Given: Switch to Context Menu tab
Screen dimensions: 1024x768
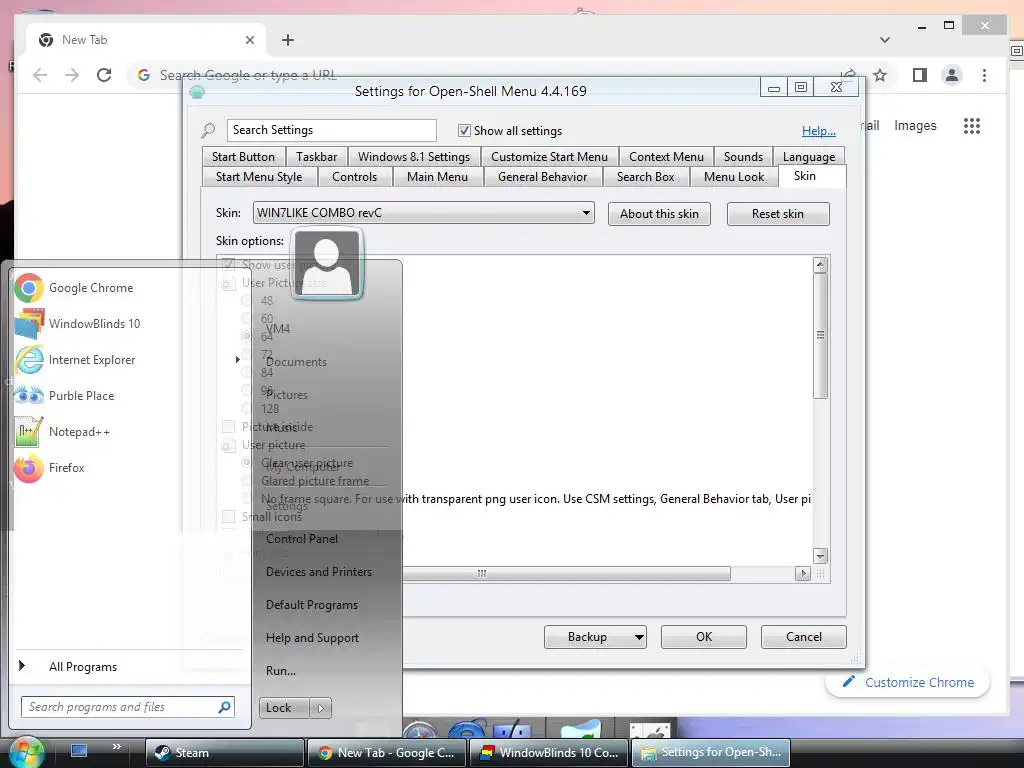Looking at the screenshot, I should coord(666,157).
